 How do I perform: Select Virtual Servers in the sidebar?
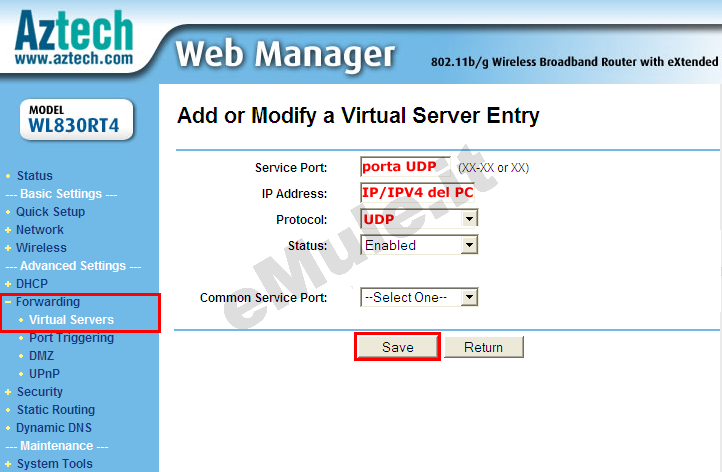71,320
